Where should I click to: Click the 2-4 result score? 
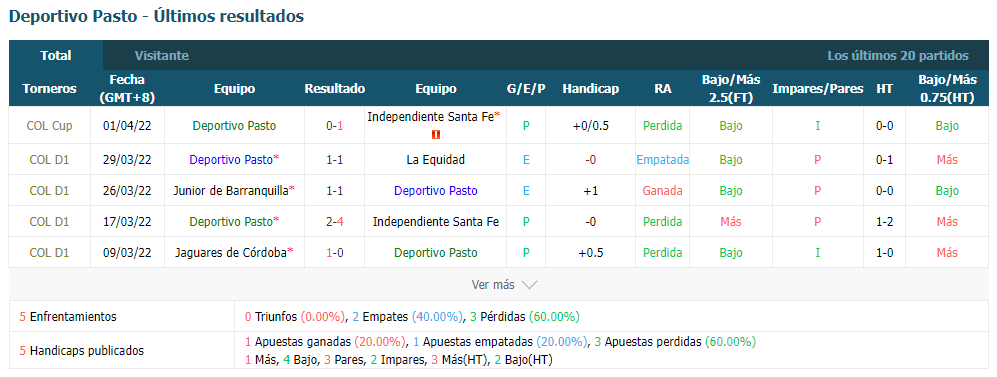coord(334,221)
